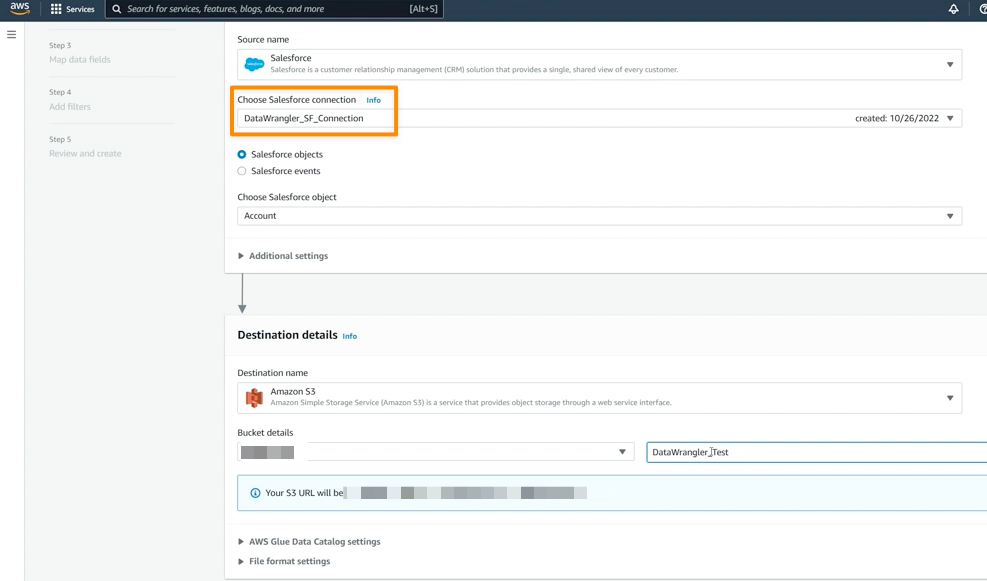Expand AWS Glue Data Catalog settings
The height and width of the screenshot is (581, 987).
click(x=309, y=541)
